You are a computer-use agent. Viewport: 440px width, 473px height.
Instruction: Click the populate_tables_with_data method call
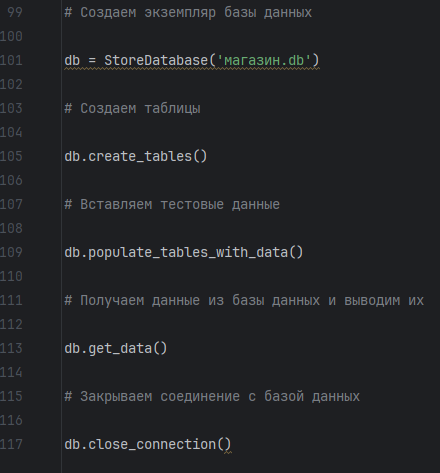tap(188, 252)
